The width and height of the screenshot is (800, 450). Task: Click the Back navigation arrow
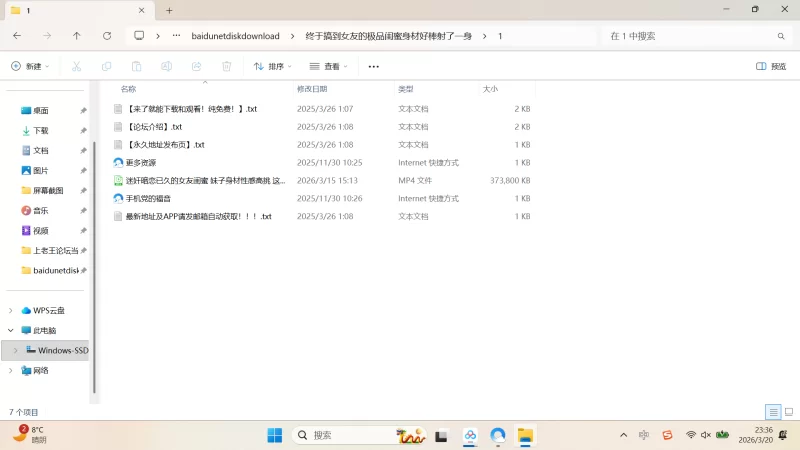[17, 35]
